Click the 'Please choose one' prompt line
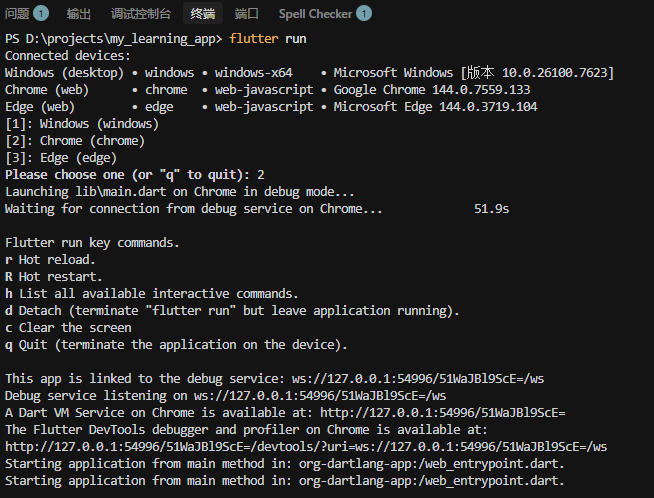Image resolution: width=654 pixels, height=498 pixels. click(135, 175)
